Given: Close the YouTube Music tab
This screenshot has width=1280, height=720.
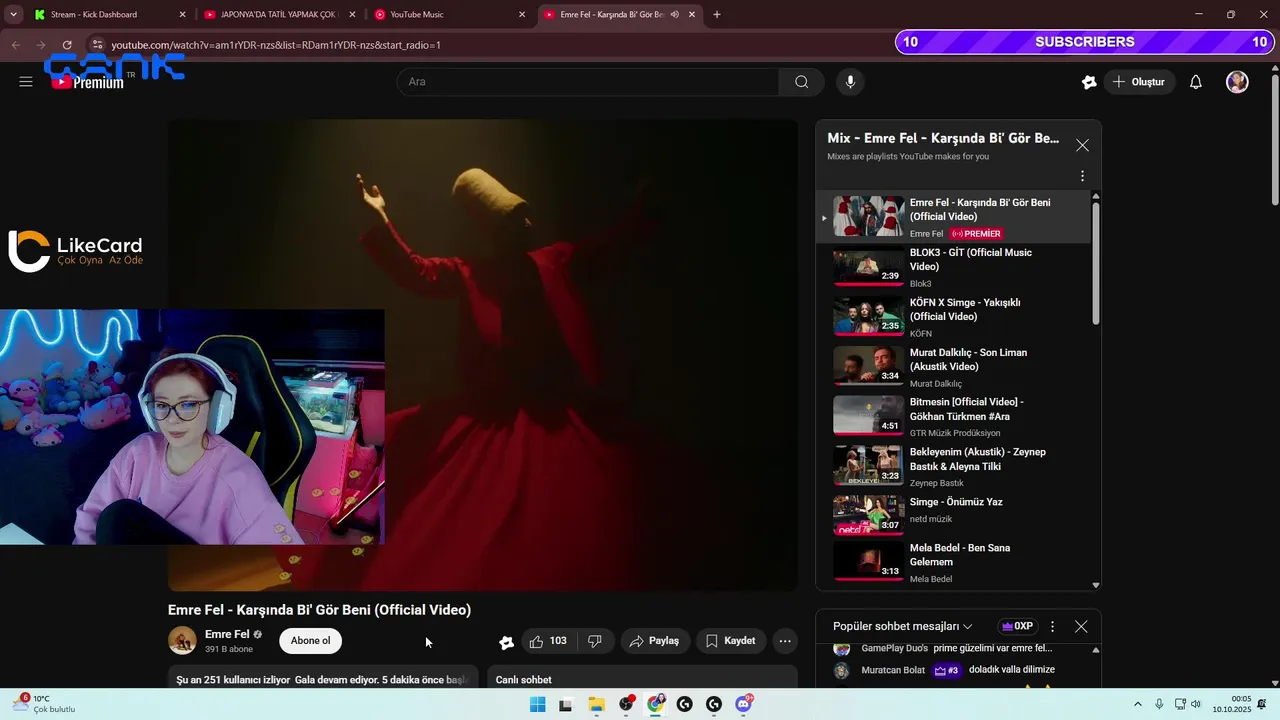Looking at the screenshot, I should click(522, 14).
